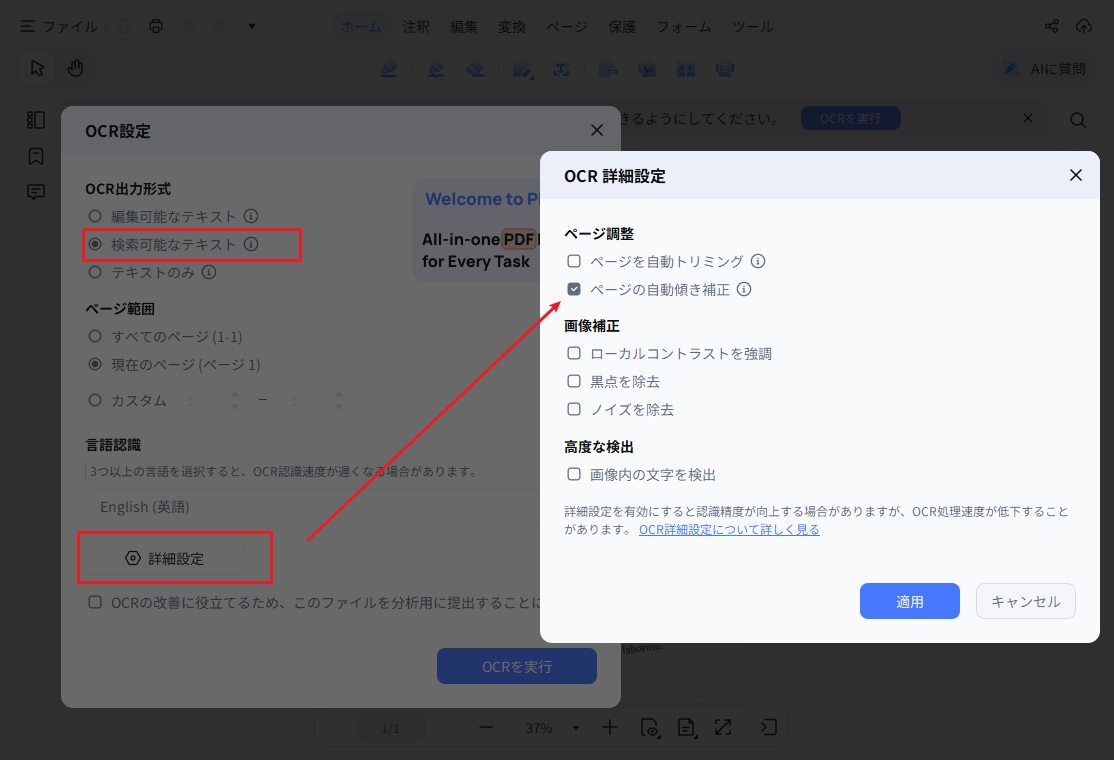Screen dimensions: 1114x760
Task: Switch to the 変換 tab
Action: [x=512, y=26]
